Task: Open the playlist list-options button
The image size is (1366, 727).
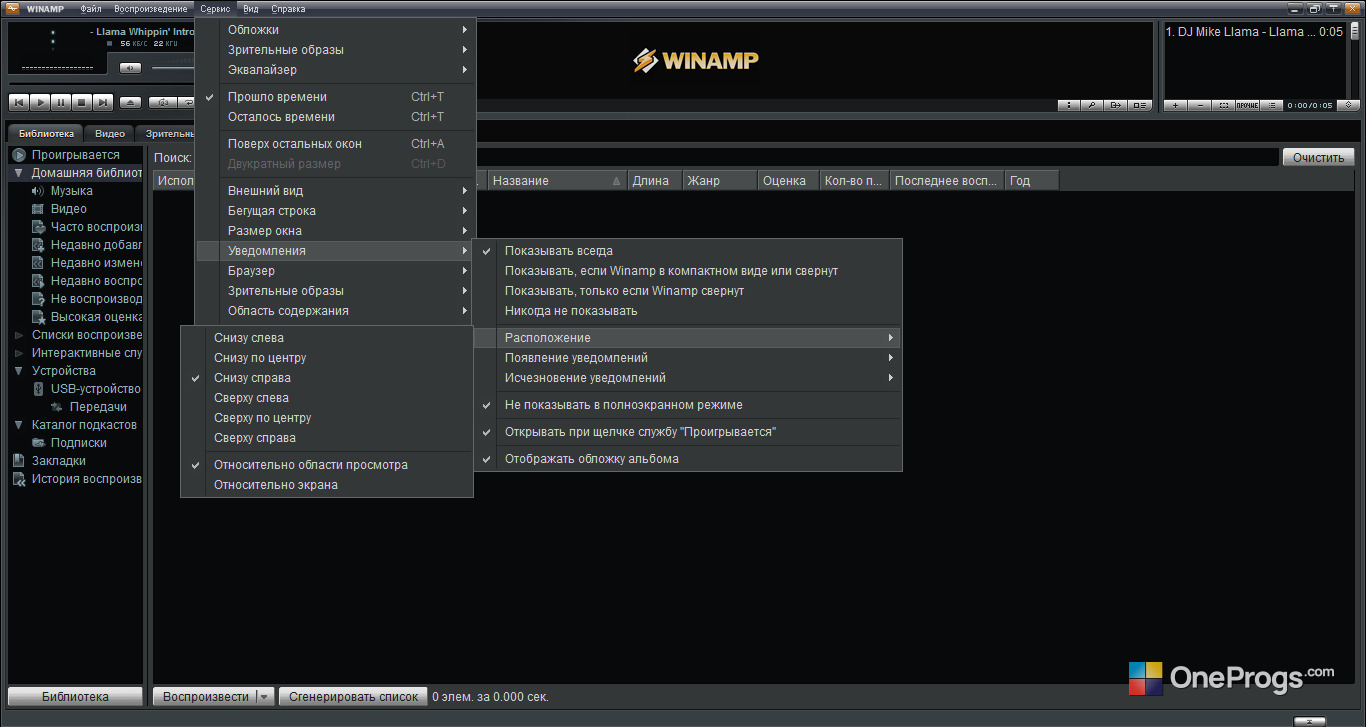Action: [x=1272, y=105]
